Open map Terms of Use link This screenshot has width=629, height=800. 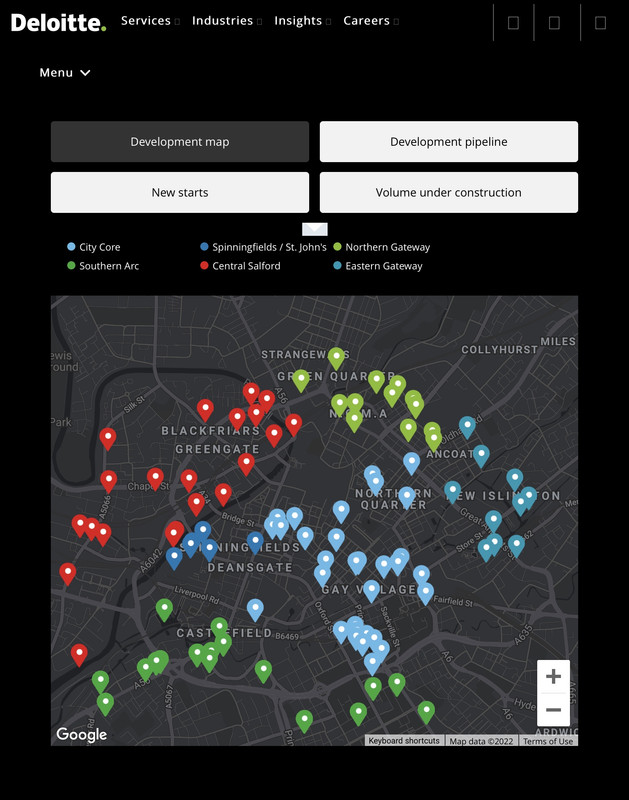pos(548,741)
